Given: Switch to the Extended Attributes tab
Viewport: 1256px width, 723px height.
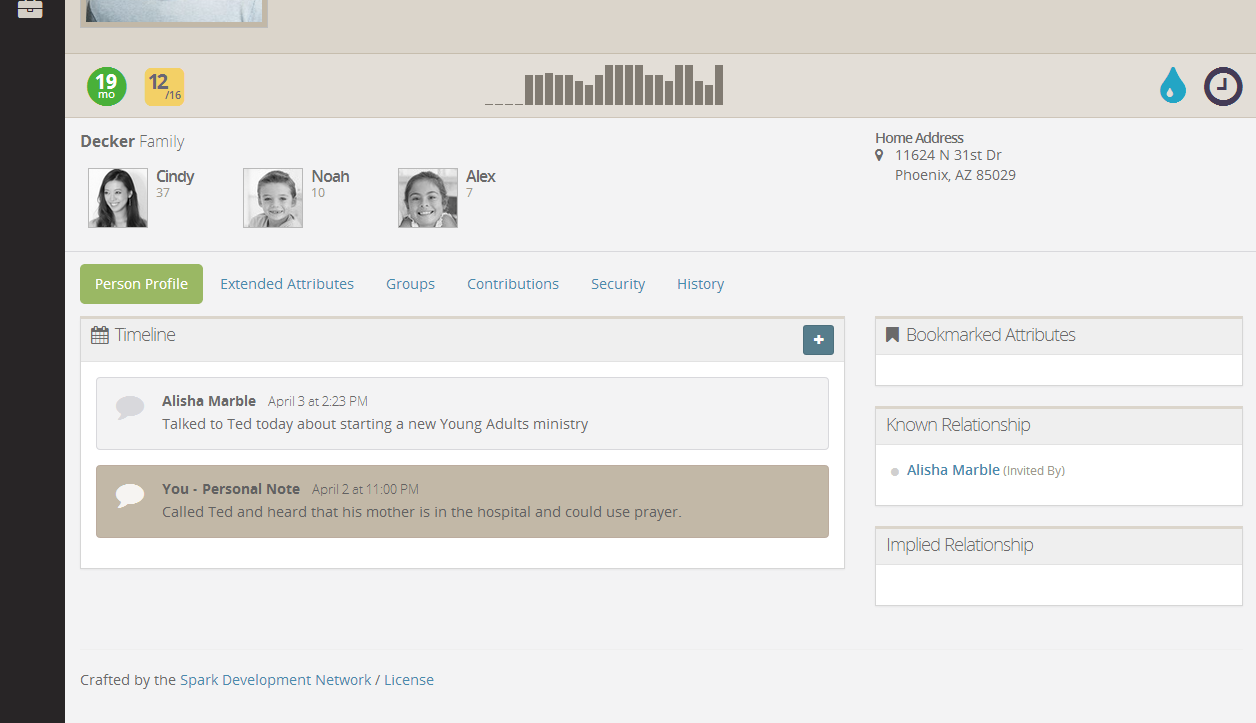Looking at the screenshot, I should tap(287, 284).
